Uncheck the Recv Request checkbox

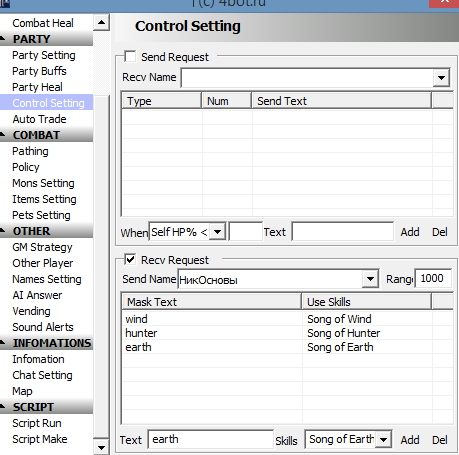pos(130,259)
